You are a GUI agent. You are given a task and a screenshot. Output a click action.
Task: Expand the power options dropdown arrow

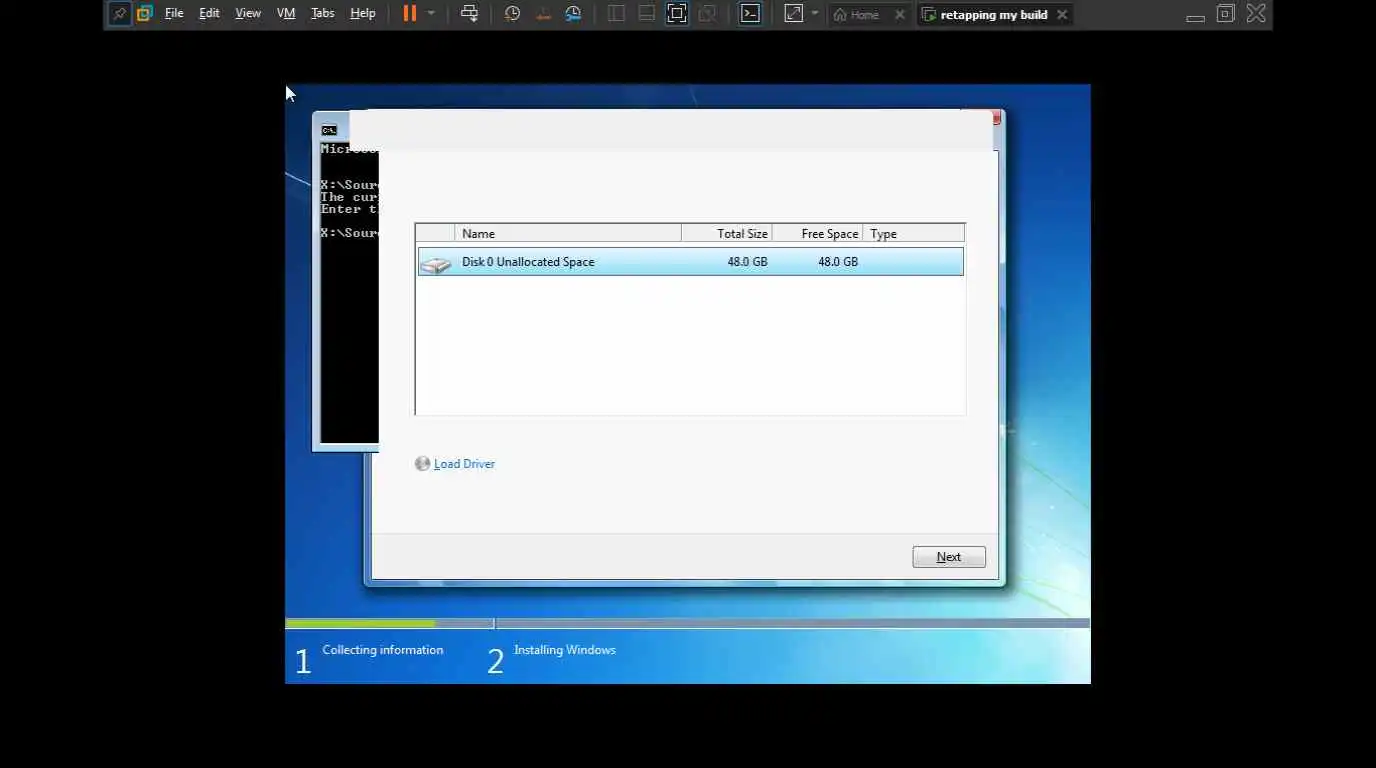[431, 14]
